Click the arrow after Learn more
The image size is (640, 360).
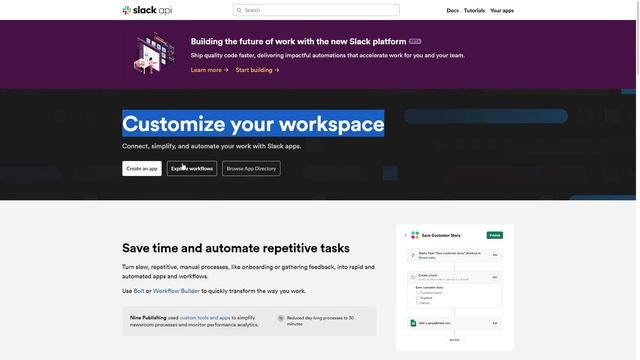pos(226,70)
